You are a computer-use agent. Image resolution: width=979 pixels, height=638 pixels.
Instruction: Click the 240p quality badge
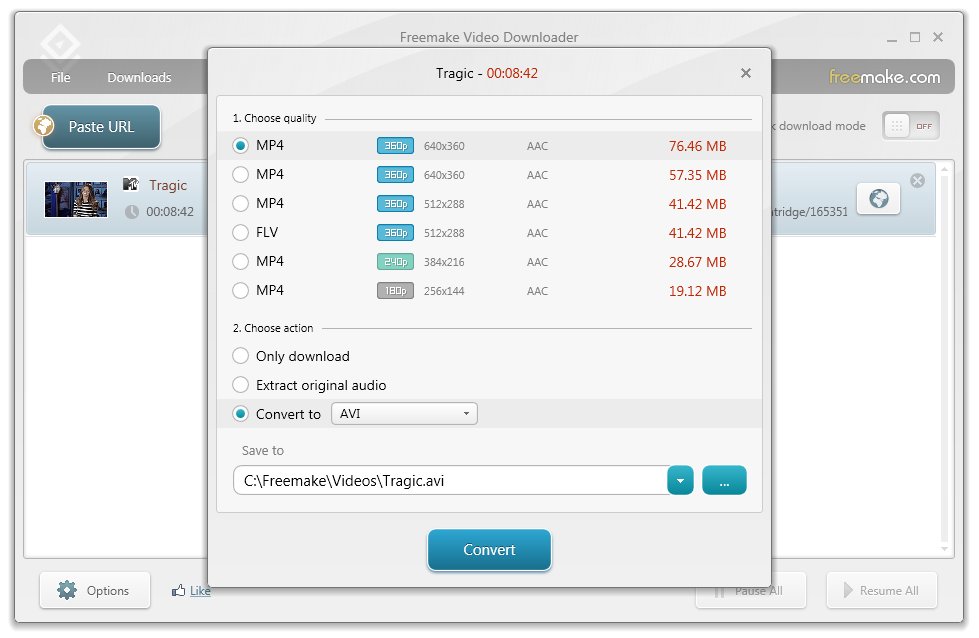click(395, 262)
